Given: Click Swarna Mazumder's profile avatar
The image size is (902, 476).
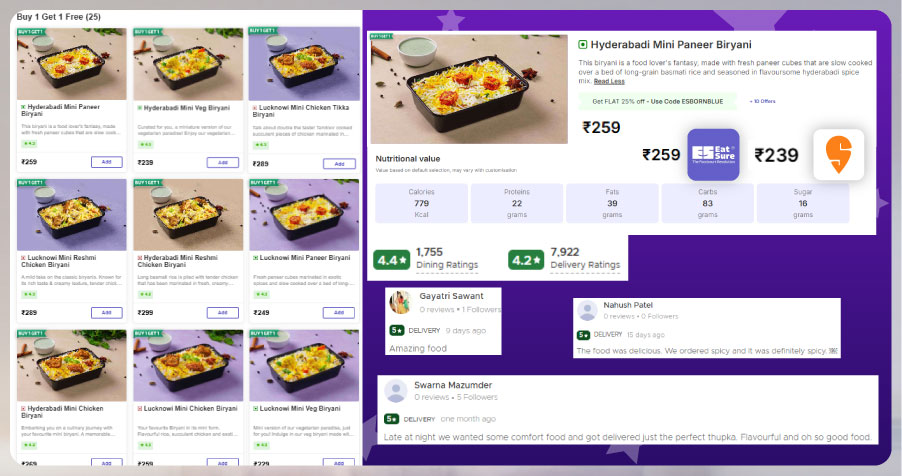Looking at the screenshot, I should tap(396, 391).
